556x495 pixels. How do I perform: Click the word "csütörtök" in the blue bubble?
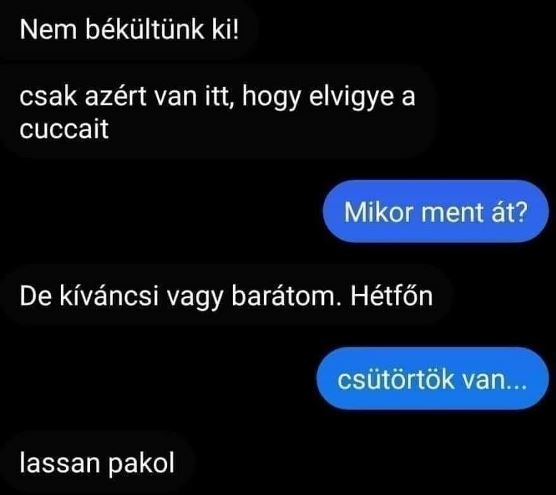(x=396, y=379)
